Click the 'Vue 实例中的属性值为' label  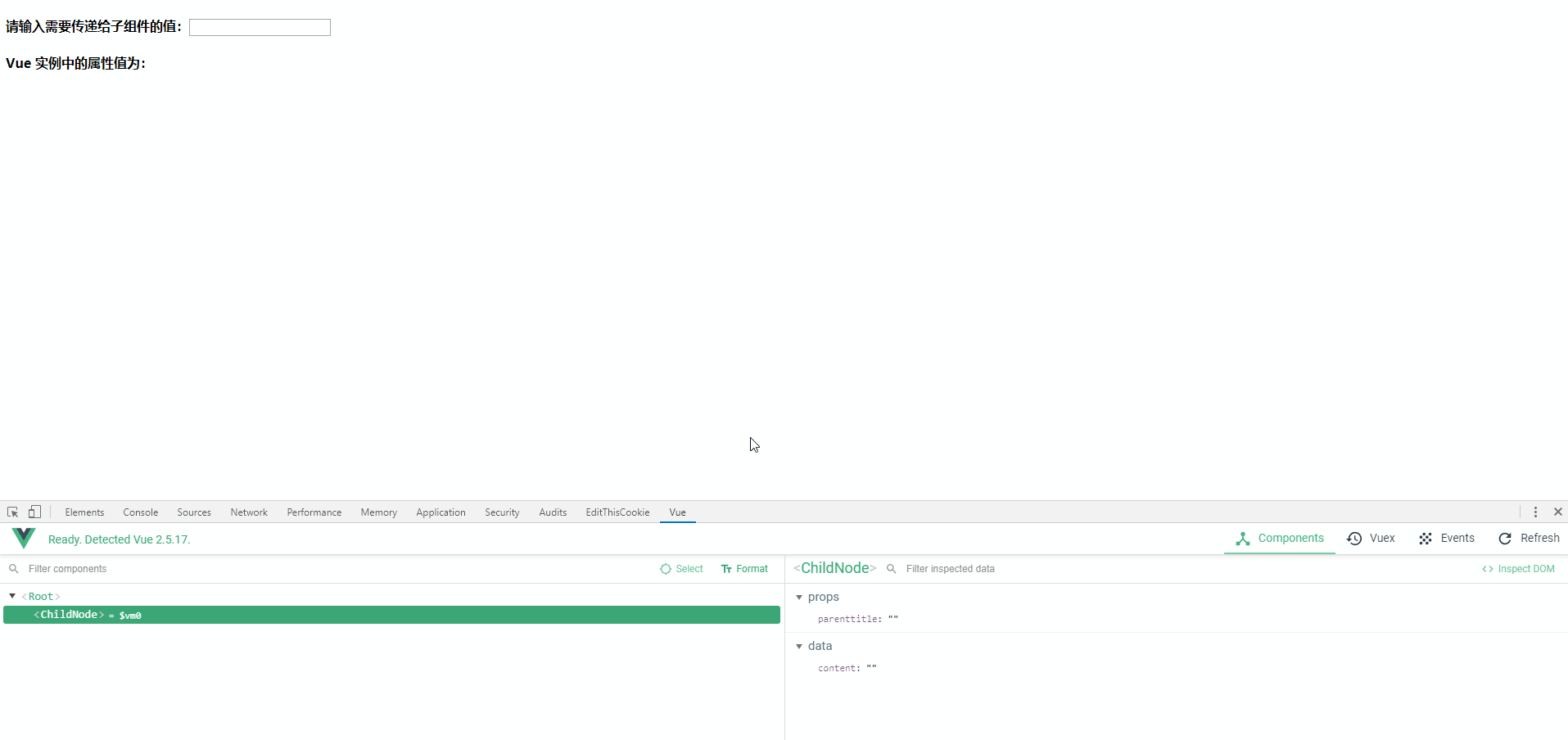(x=76, y=63)
